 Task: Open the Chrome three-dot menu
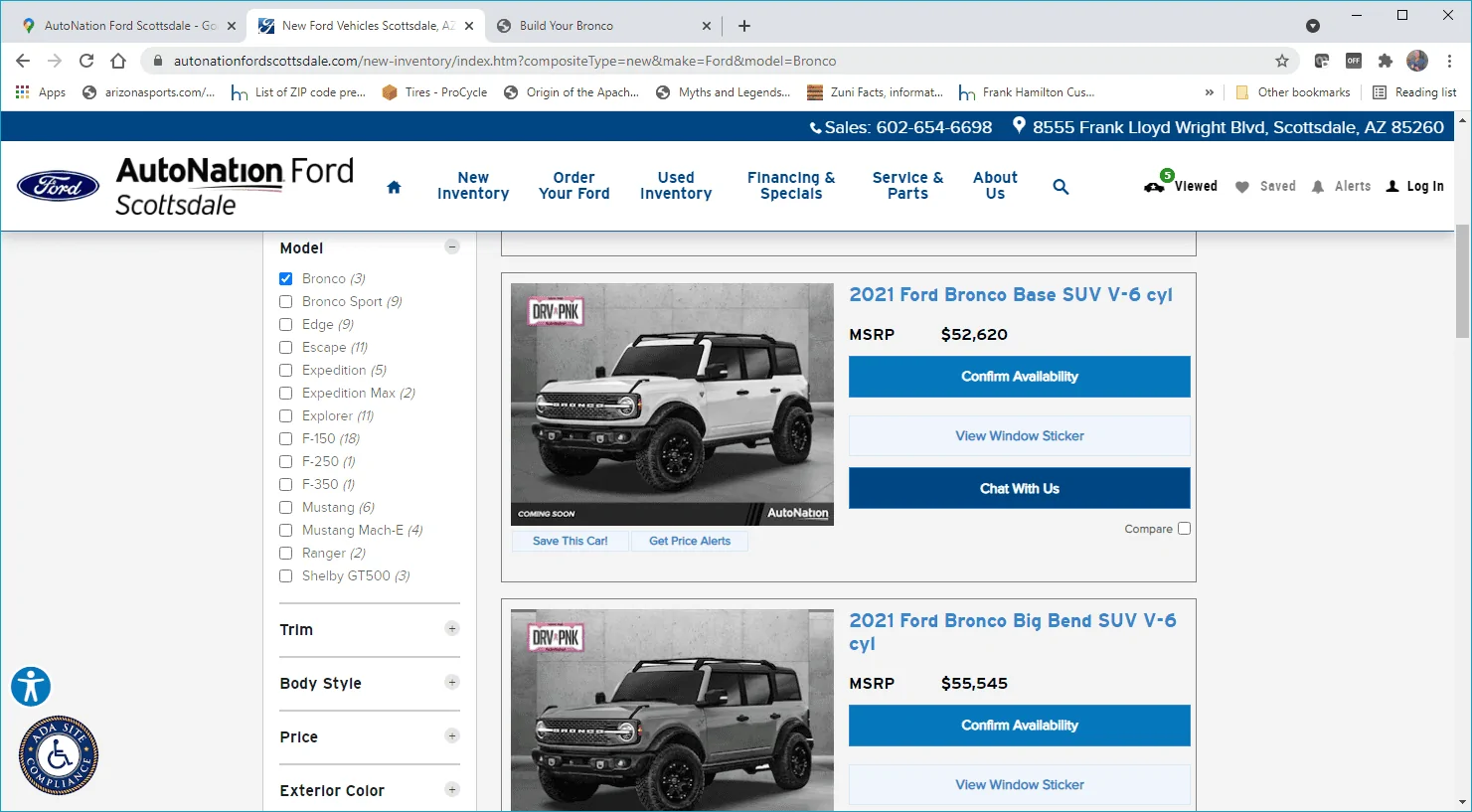(1450, 61)
